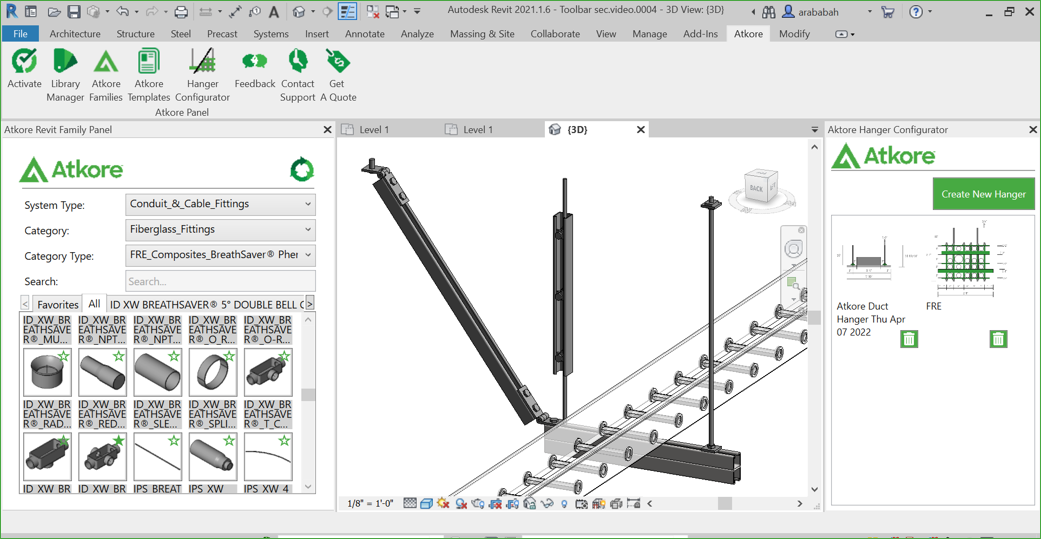1041x539 pixels.
Task: Click the Activate icon in Atkore ribbon
Action: pyautogui.click(x=24, y=63)
